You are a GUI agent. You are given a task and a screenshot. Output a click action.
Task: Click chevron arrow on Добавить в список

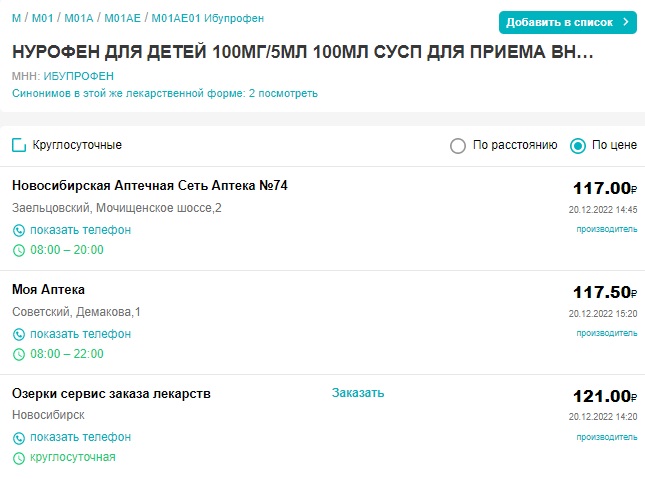pyautogui.click(x=626, y=22)
